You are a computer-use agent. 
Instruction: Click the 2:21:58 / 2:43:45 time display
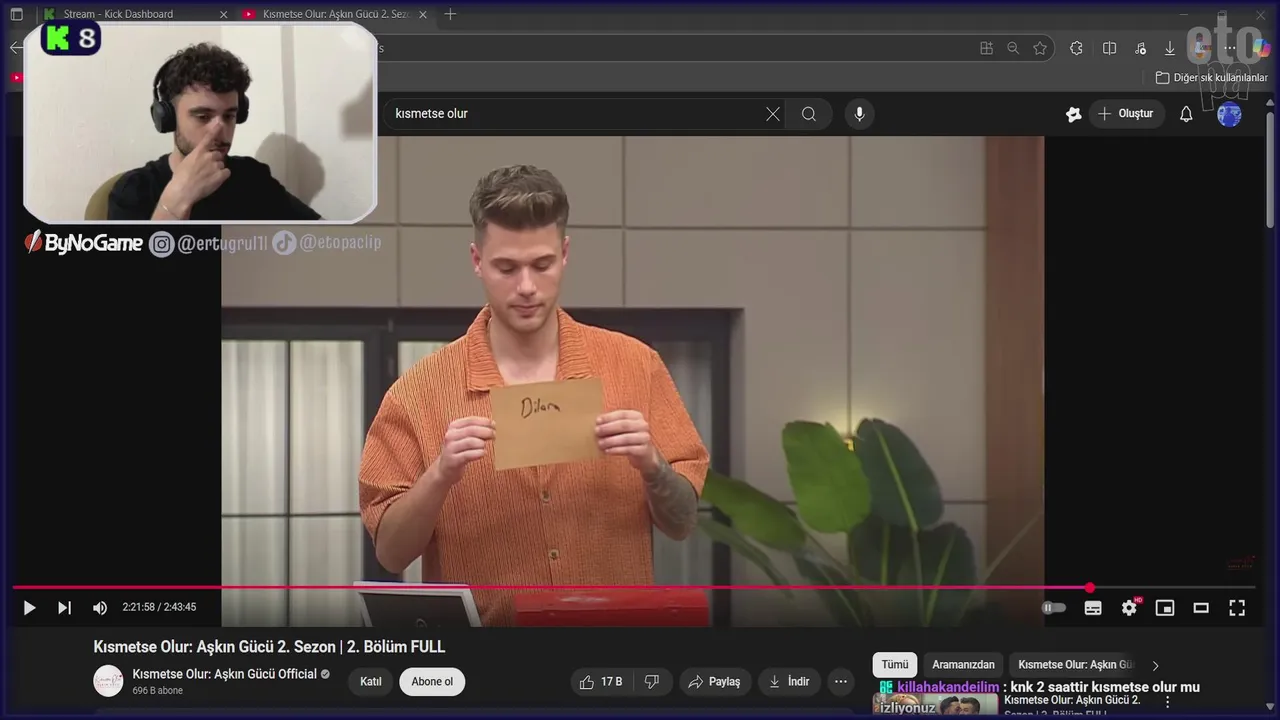click(x=159, y=607)
